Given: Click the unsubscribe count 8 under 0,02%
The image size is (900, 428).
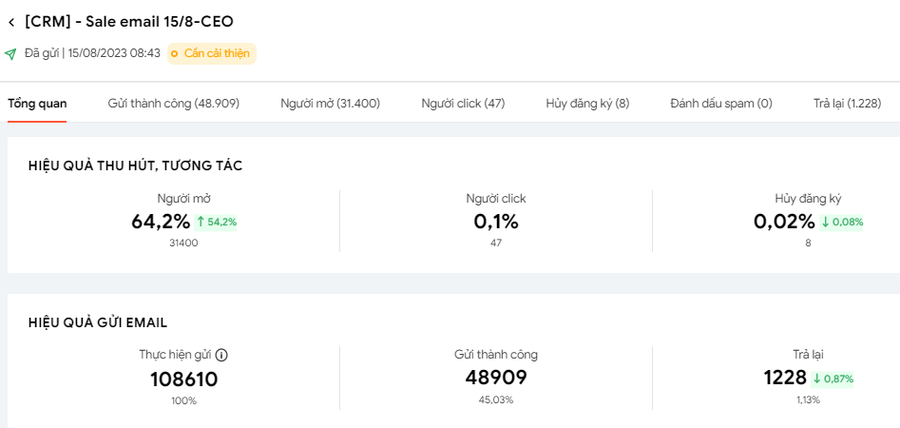Looking at the screenshot, I should (808, 243).
